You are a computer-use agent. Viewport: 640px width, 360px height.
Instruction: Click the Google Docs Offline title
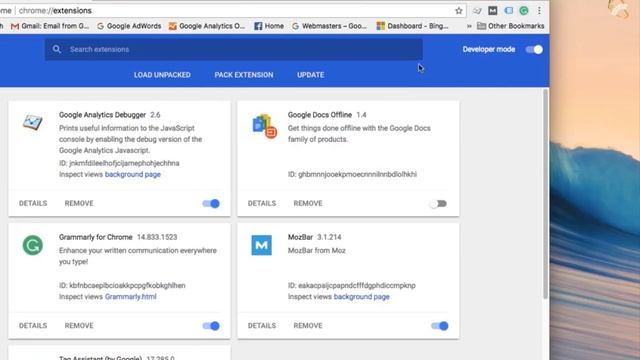[x=320, y=115]
